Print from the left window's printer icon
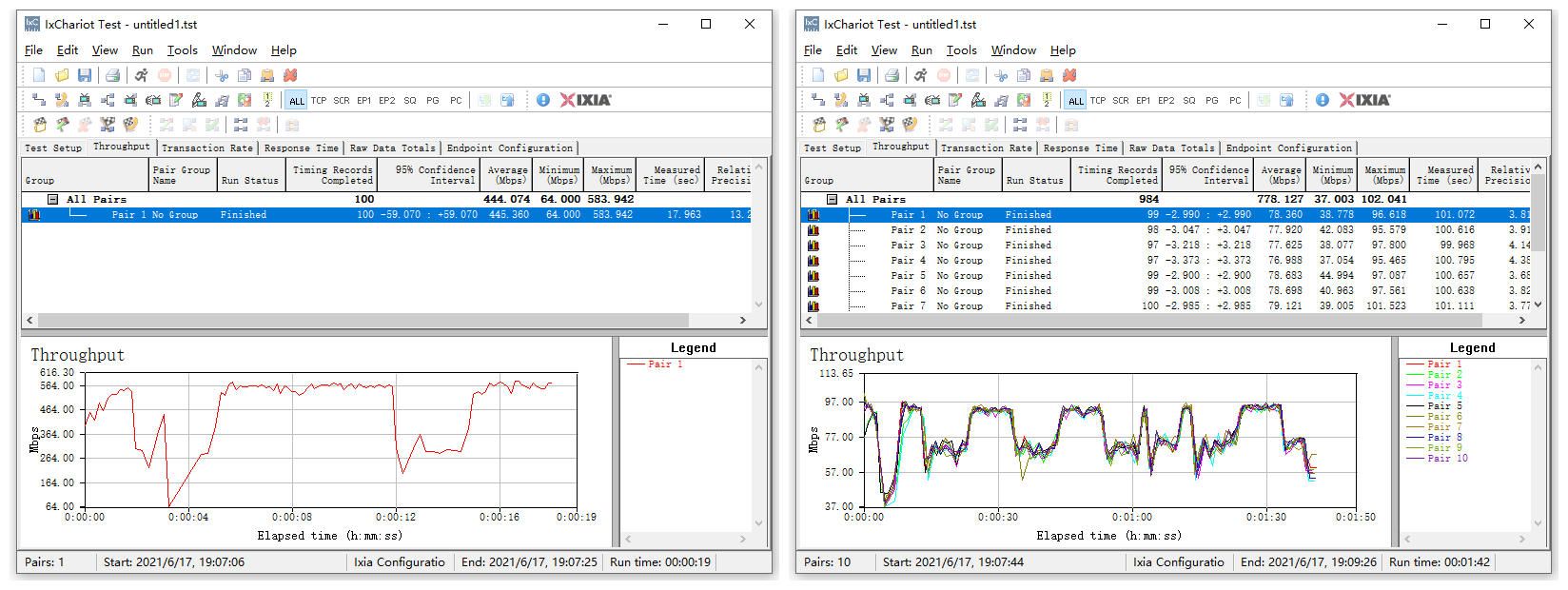 pyautogui.click(x=112, y=75)
